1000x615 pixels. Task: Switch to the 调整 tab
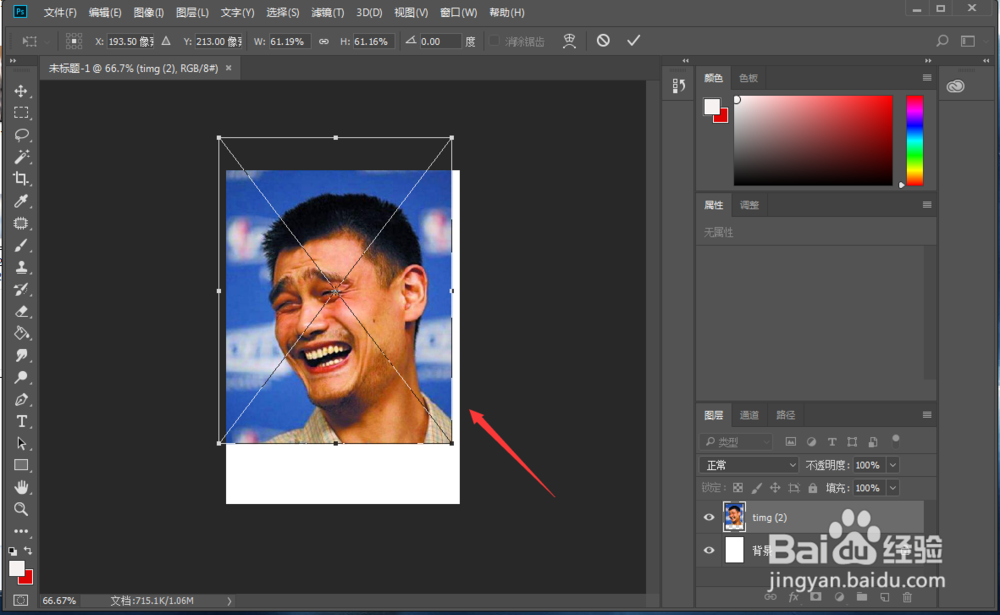click(749, 205)
